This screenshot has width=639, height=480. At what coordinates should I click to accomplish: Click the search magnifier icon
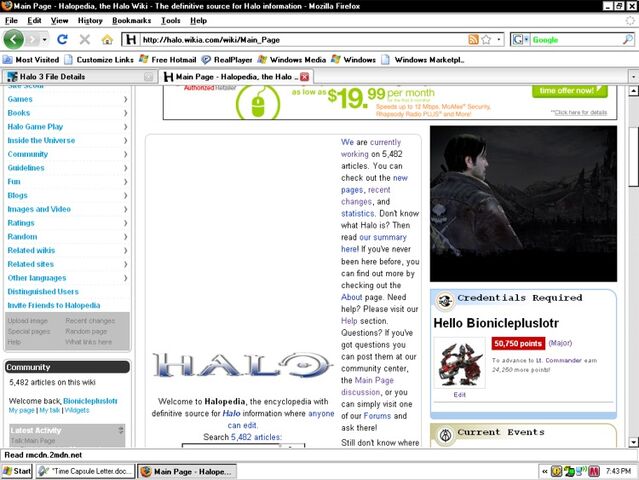pos(628,40)
